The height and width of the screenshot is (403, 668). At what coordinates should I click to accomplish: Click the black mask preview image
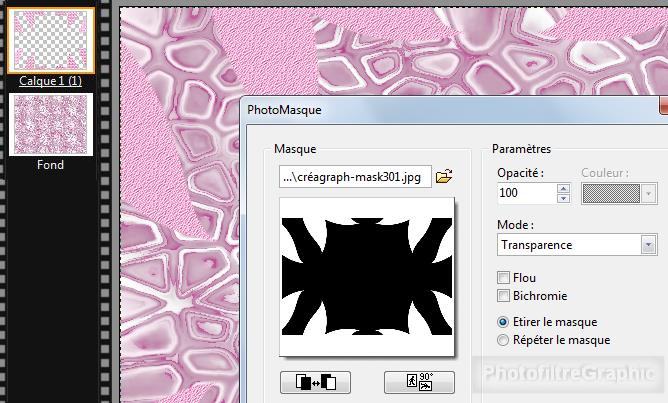[x=366, y=274]
